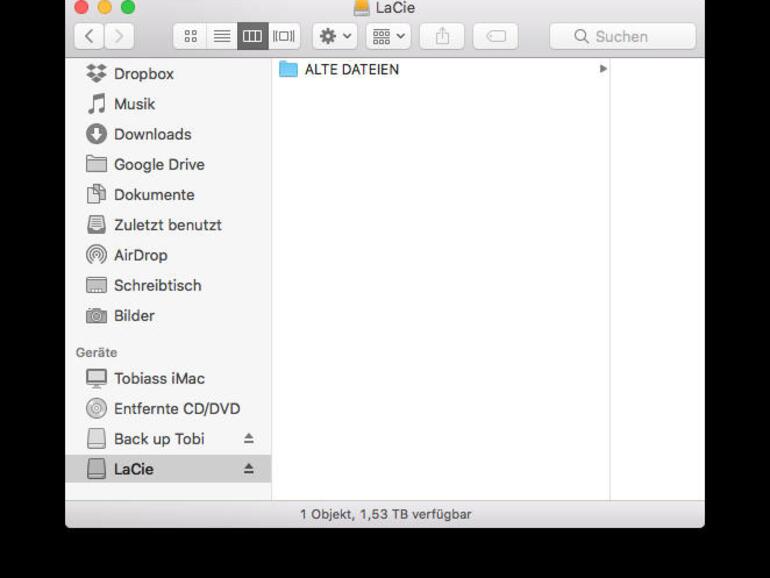Select Back up Tobi drive
770x578 pixels.
[159, 439]
